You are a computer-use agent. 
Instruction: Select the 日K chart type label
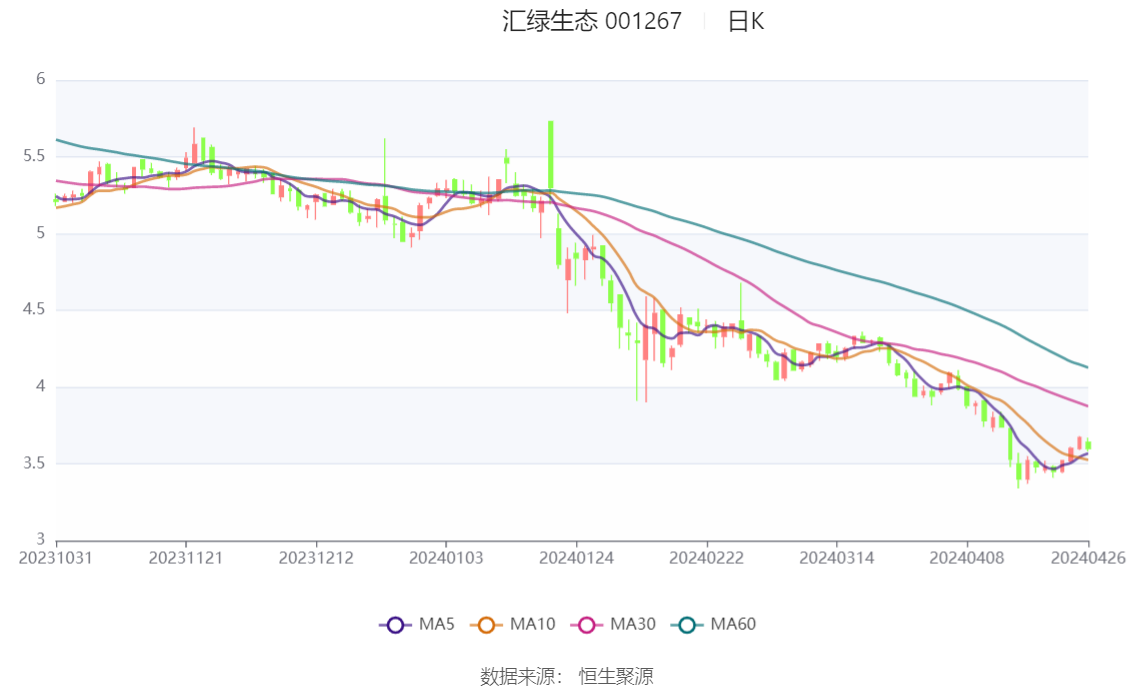coord(746,21)
